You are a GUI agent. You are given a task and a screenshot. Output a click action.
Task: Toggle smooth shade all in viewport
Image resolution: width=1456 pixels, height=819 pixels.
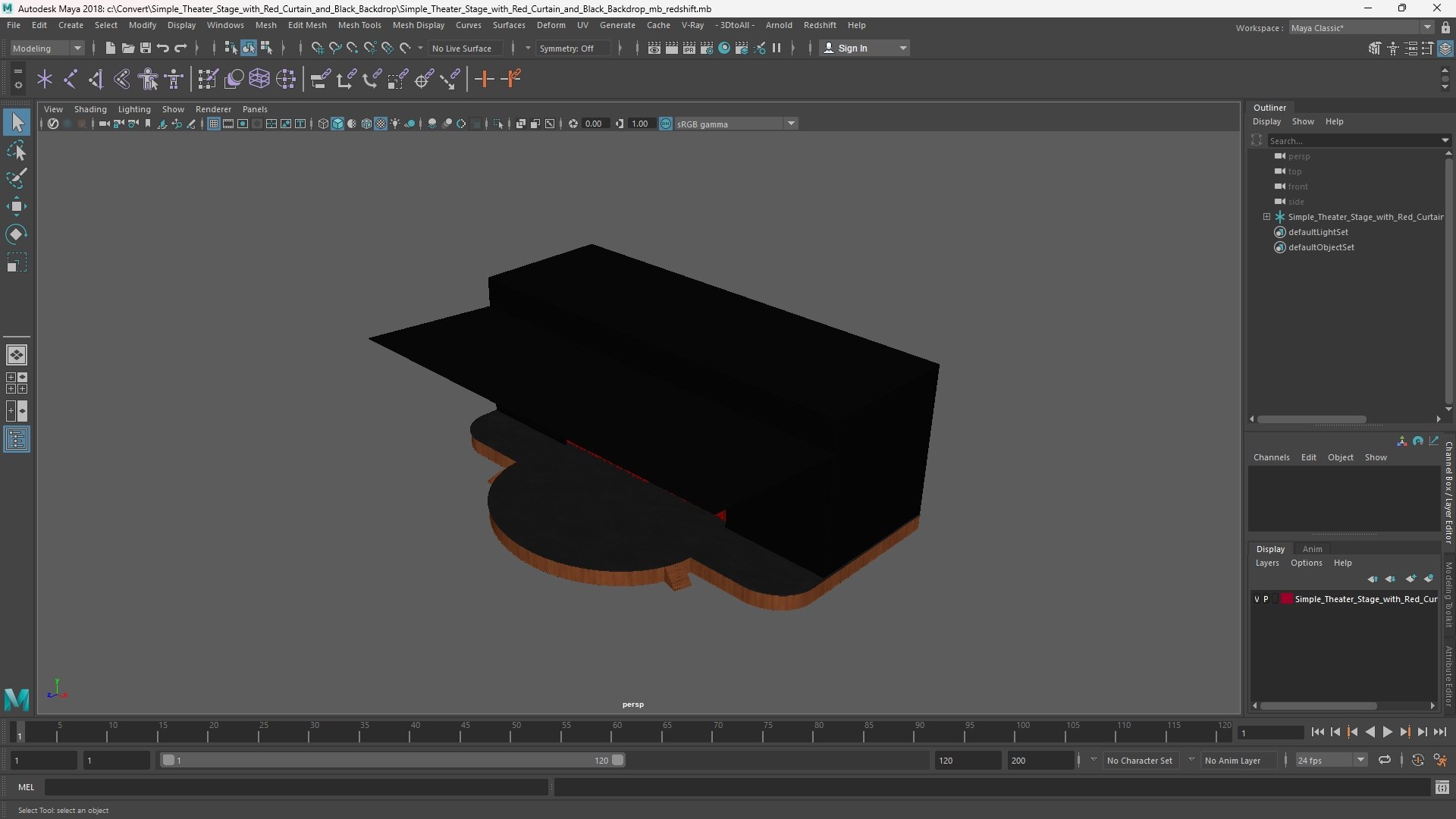(337, 124)
